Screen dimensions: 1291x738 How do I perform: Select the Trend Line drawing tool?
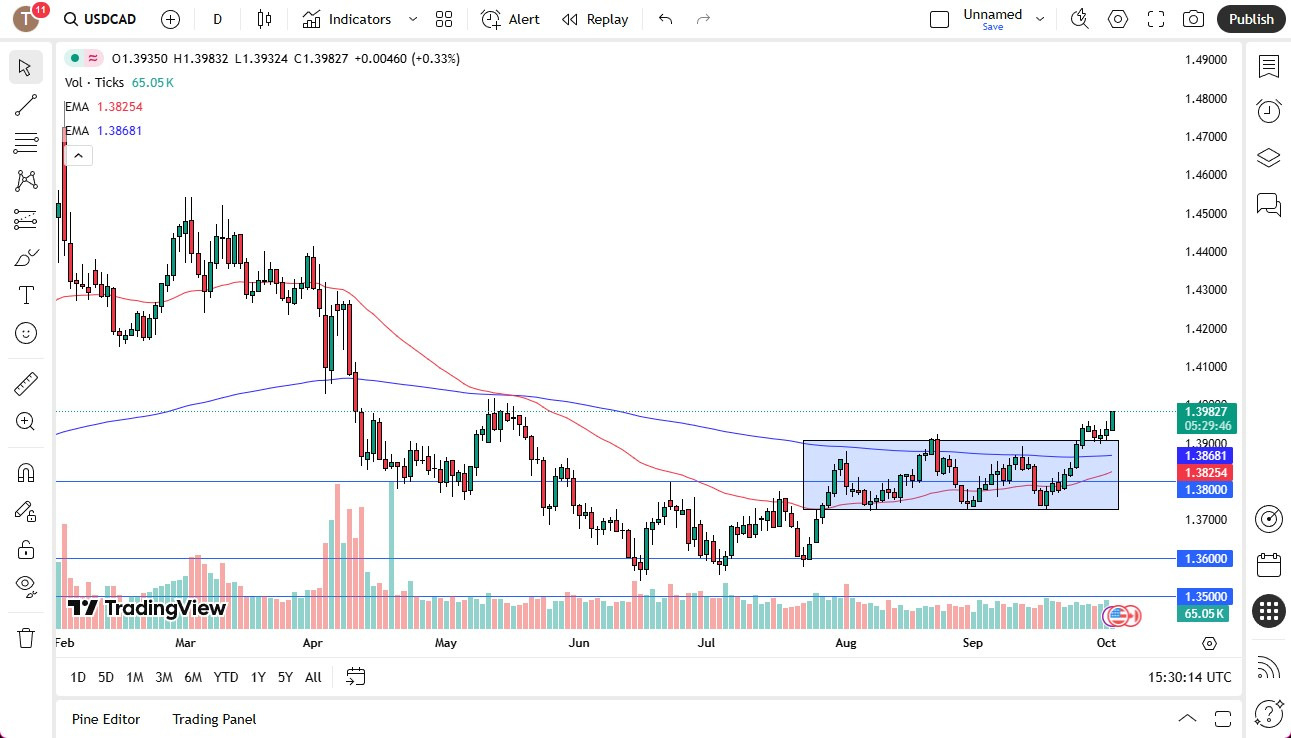pyautogui.click(x=25, y=105)
